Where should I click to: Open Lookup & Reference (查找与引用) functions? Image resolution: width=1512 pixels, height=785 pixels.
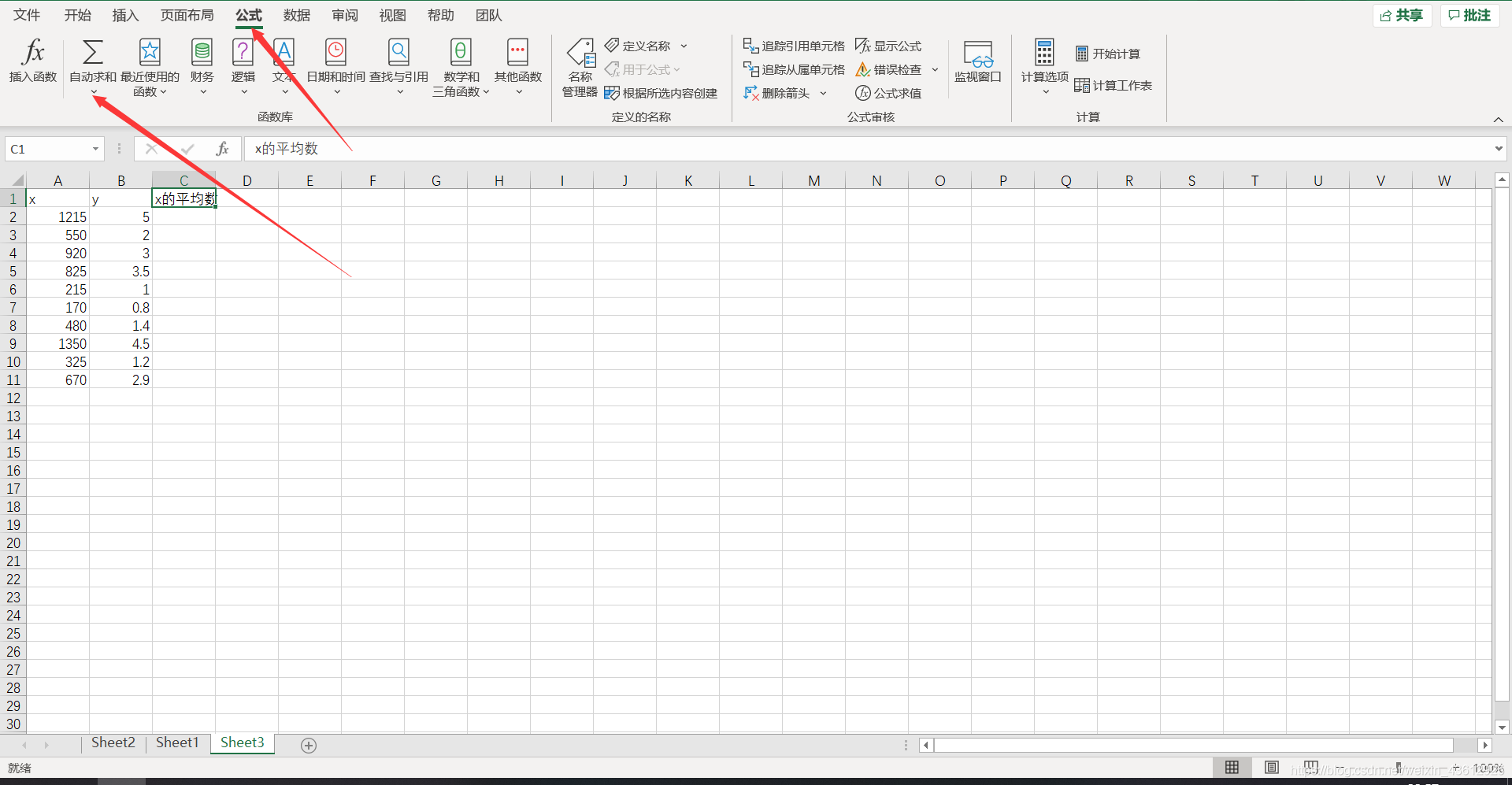click(x=399, y=68)
